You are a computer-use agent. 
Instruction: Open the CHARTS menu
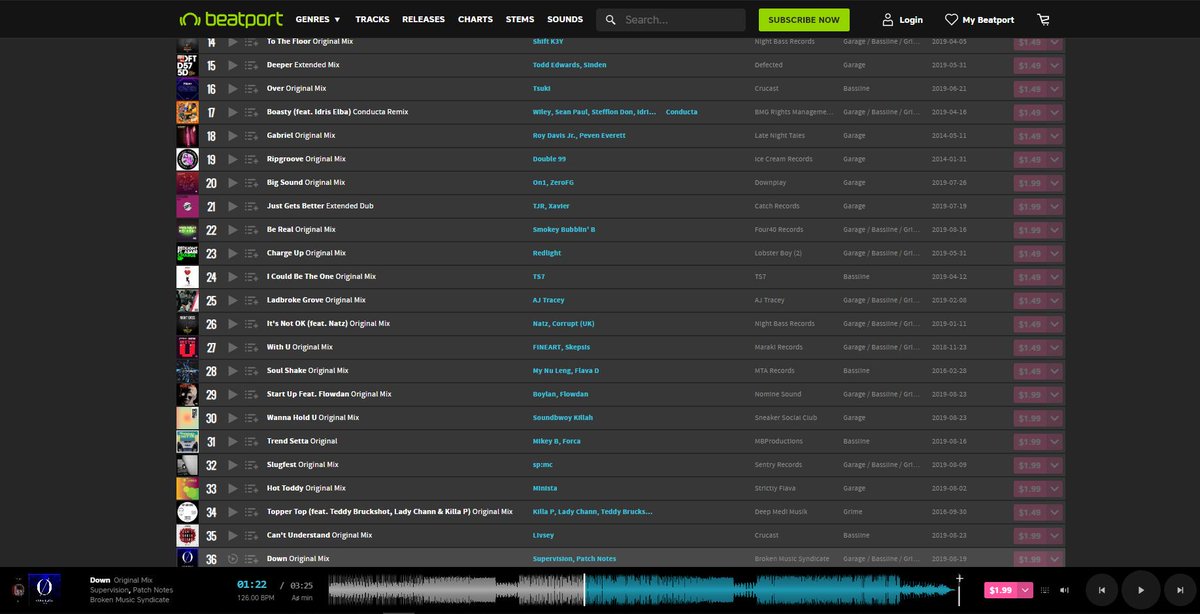click(x=475, y=19)
